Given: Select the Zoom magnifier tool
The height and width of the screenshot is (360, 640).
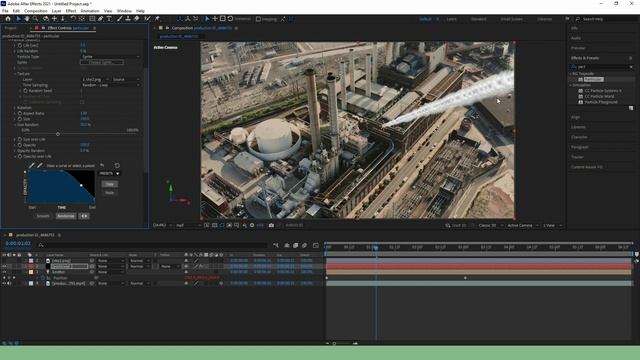Looking at the screenshot, I should point(36,19).
